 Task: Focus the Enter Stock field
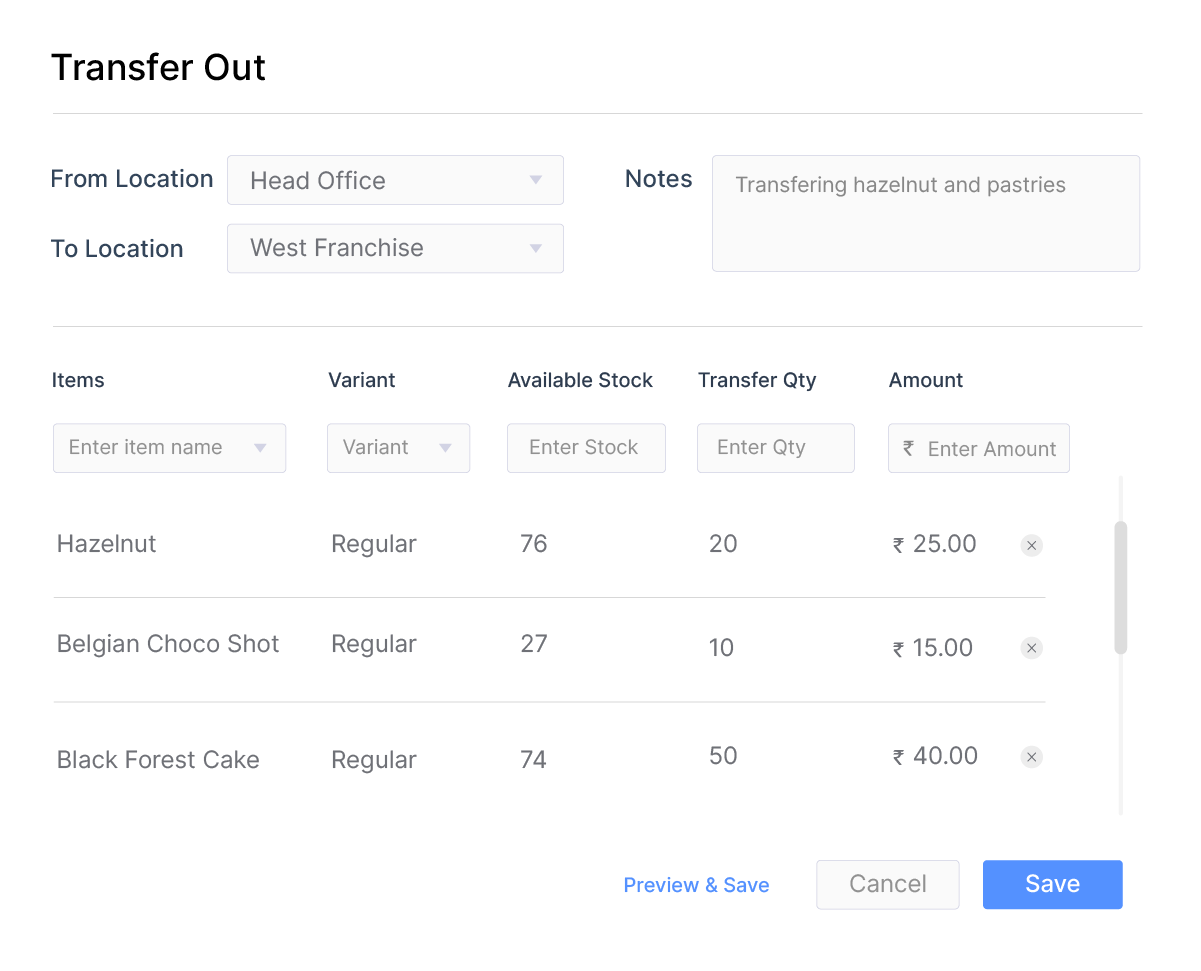(586, 448)
